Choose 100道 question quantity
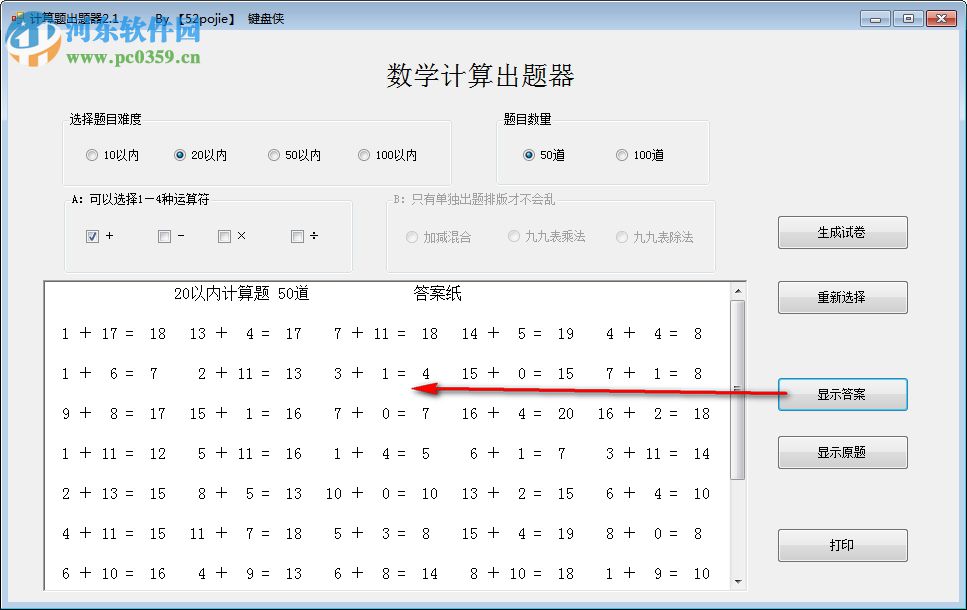 pyautogui.click(x=621, y=154)
